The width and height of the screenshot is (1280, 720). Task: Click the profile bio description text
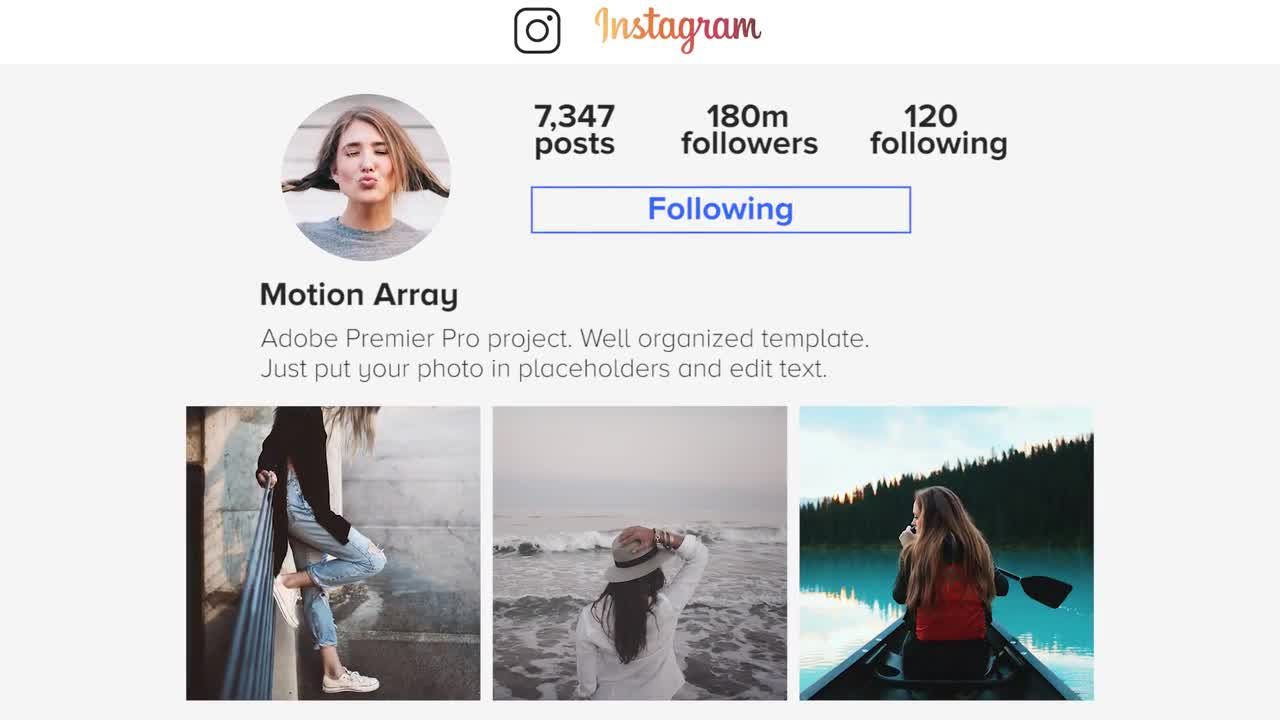coord(564,352)
